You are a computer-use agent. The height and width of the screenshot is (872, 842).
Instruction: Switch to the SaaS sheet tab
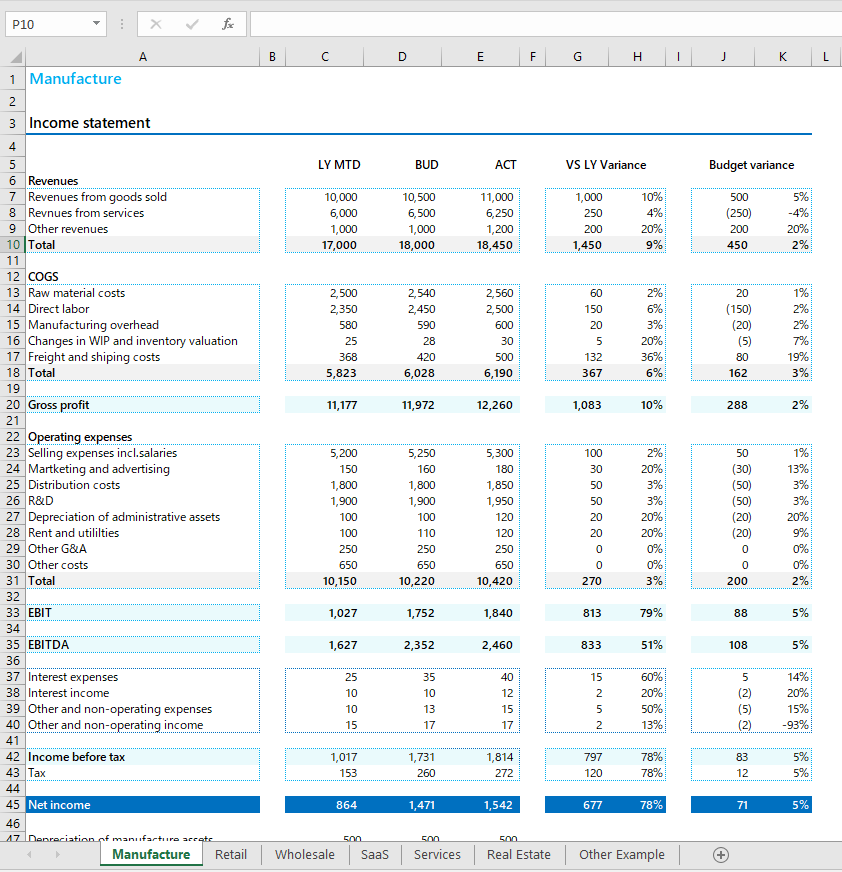click(x=375, y=854)
